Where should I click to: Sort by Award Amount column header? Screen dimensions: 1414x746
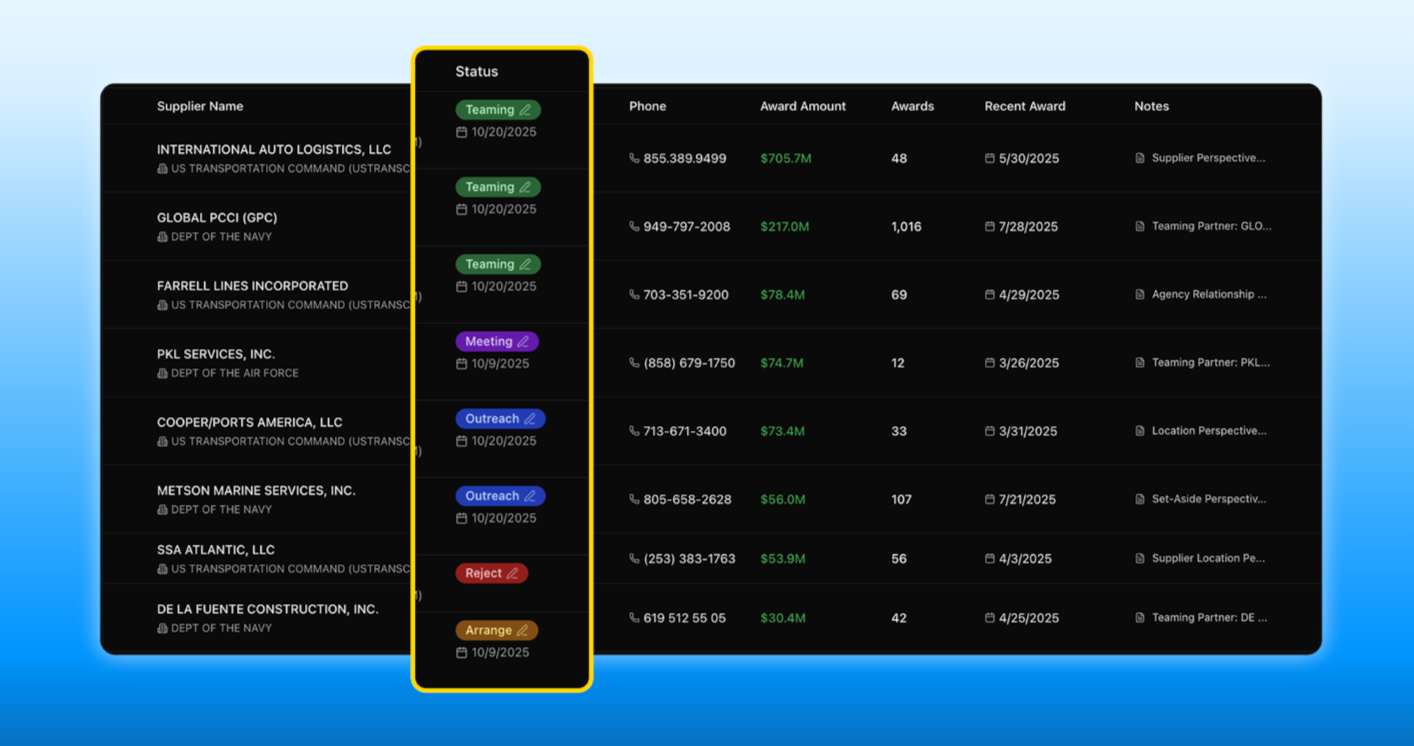tap(802, 106)
